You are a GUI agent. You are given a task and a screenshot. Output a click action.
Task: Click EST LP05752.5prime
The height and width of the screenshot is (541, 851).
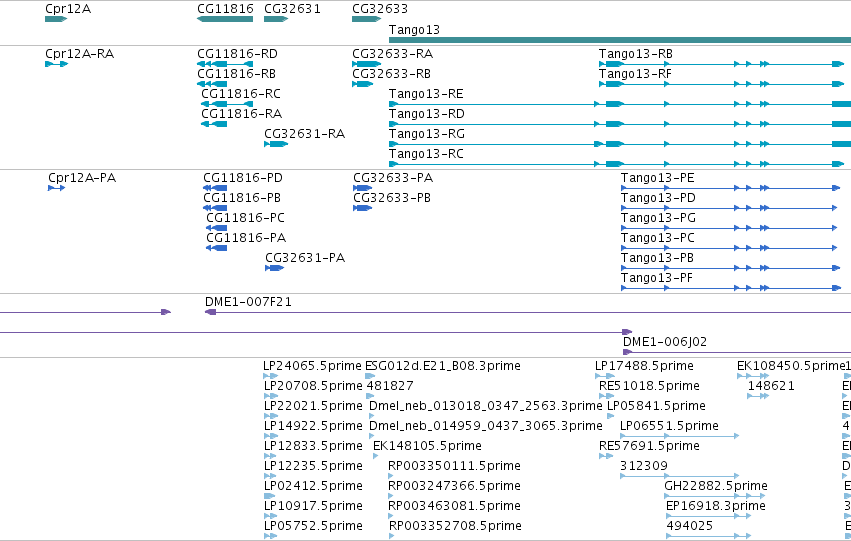[x=313, y=526]
